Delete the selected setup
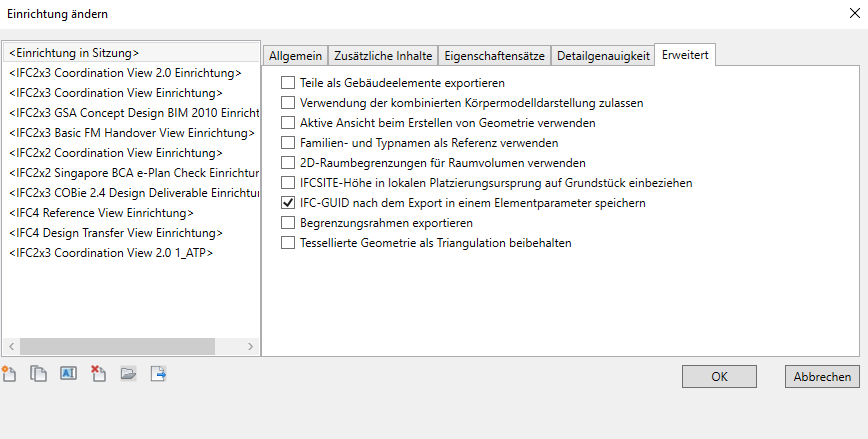This screenshot has height=439, width=868. [98, 375]
